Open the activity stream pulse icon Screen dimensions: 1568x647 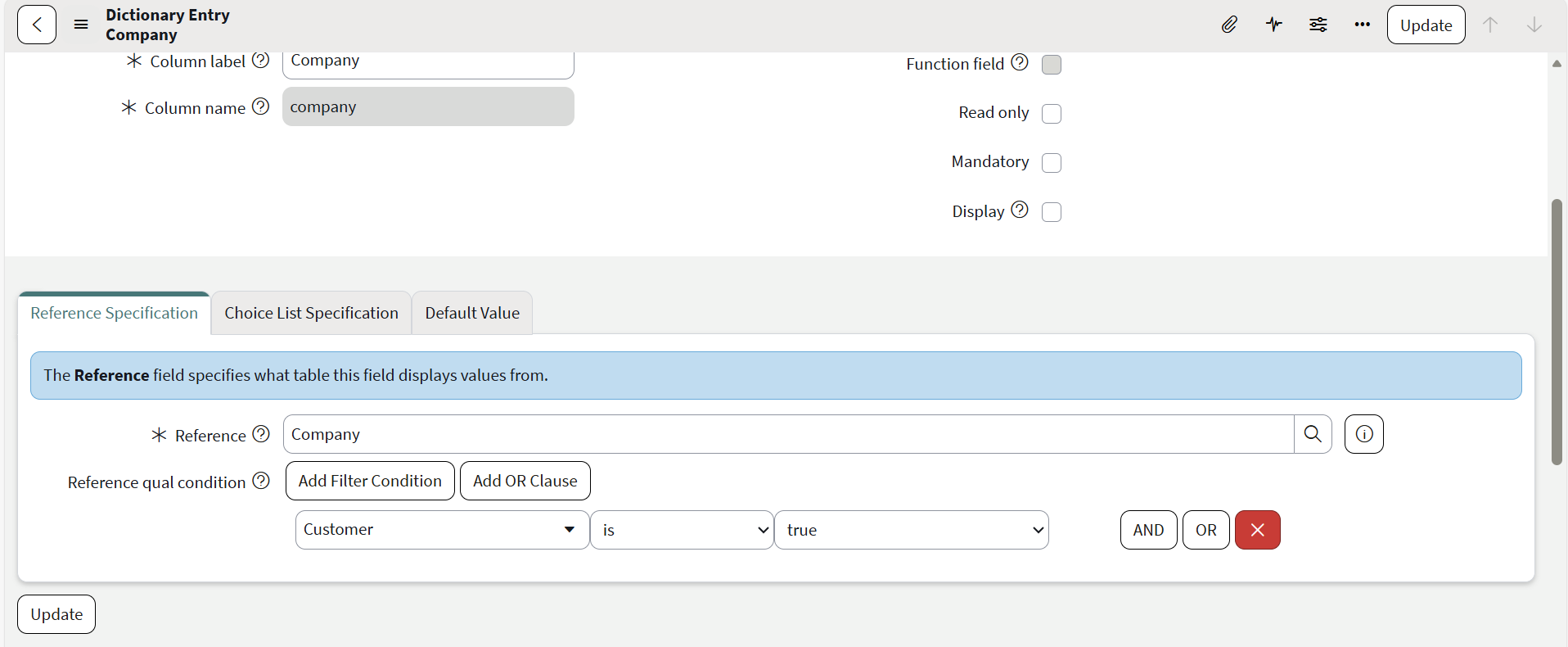tap(1273, 25)
